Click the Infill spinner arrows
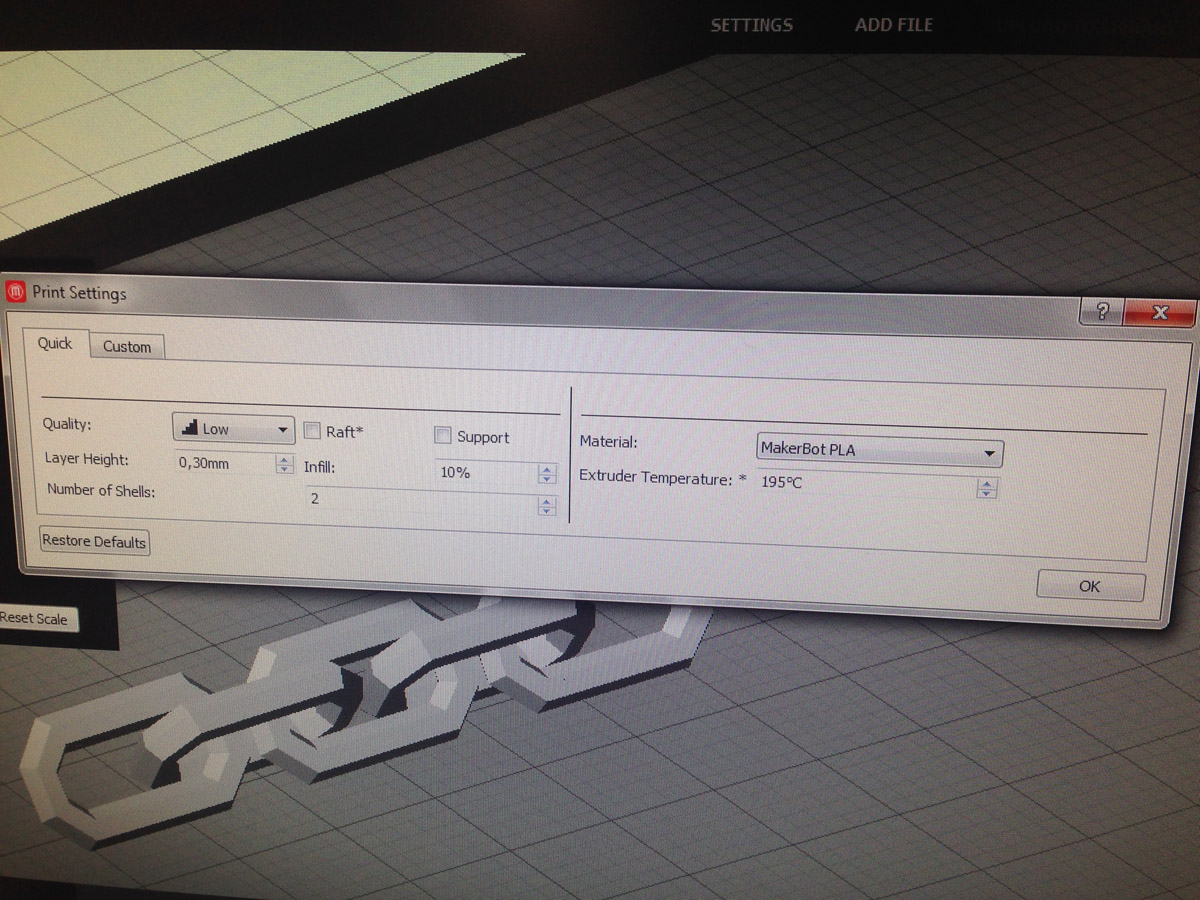The image size is (1200, 900). point(546,474)
